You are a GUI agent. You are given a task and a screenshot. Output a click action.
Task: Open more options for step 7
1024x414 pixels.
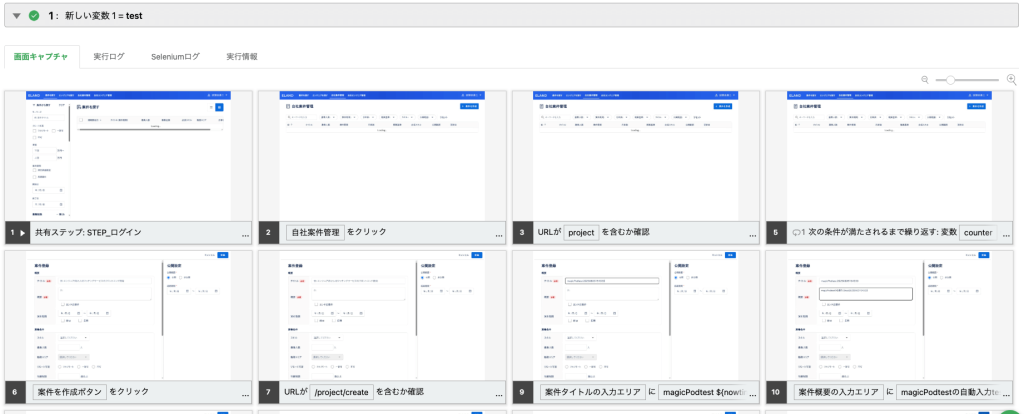point(499,395)
